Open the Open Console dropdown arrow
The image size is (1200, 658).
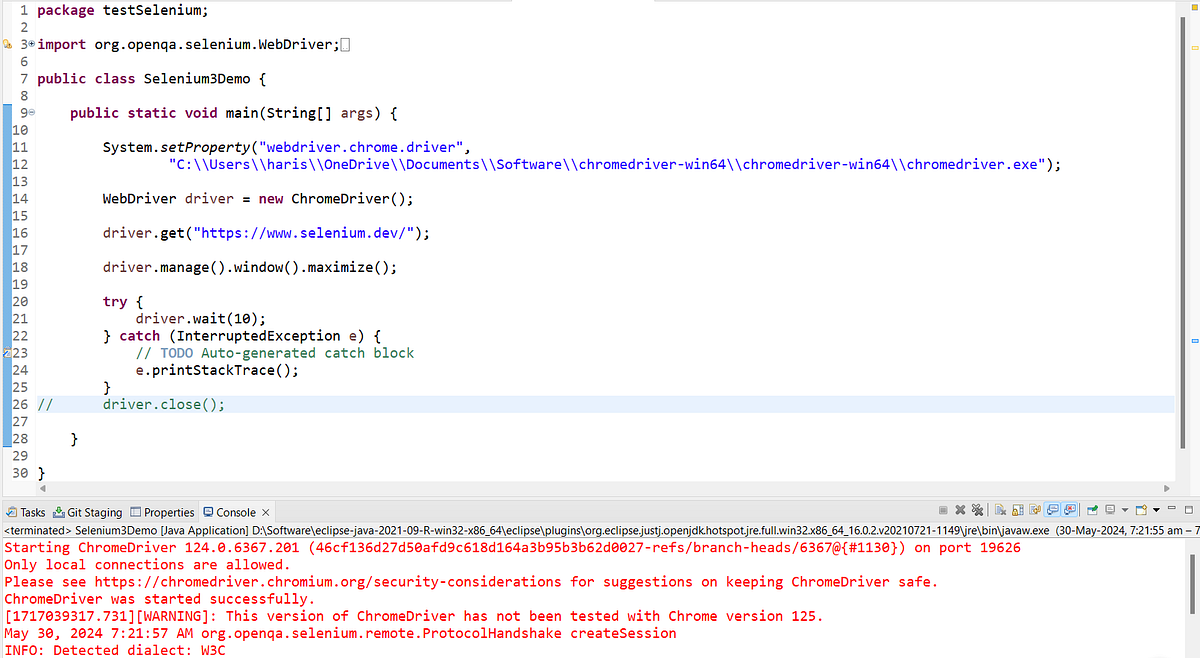point(1156,511)
